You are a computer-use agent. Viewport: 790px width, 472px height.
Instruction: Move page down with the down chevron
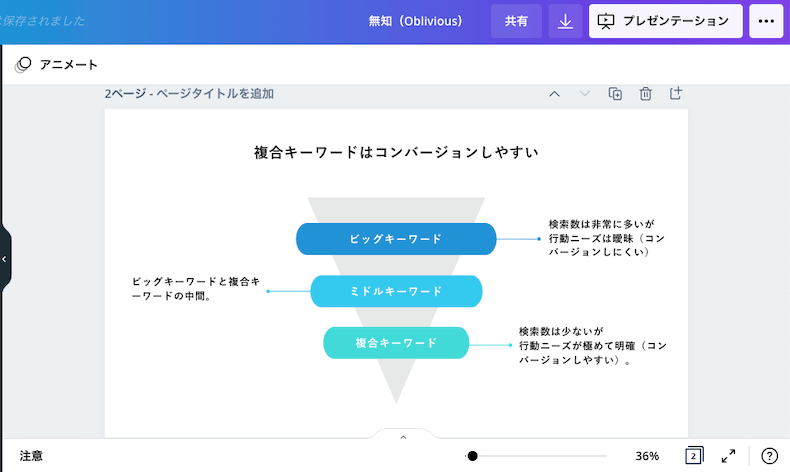coord(584,94)
